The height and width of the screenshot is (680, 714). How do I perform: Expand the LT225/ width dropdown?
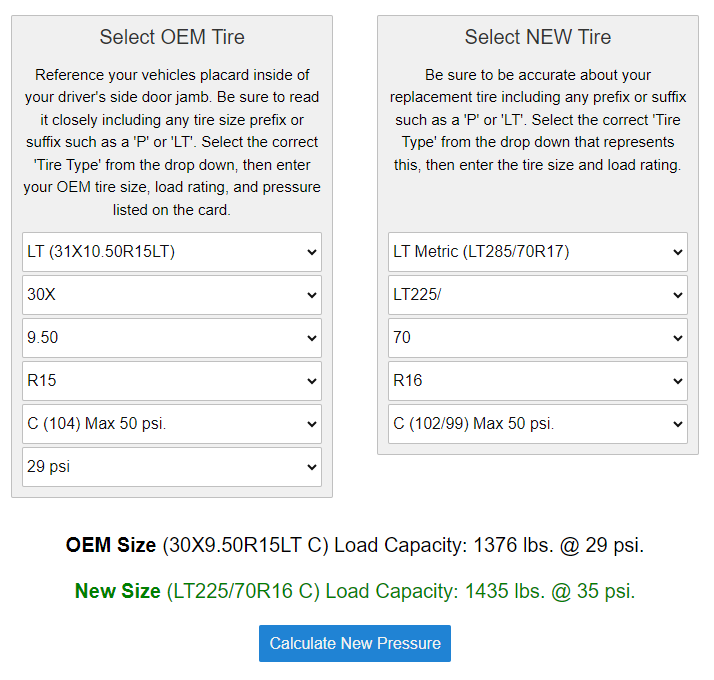[x=537, y=295]
